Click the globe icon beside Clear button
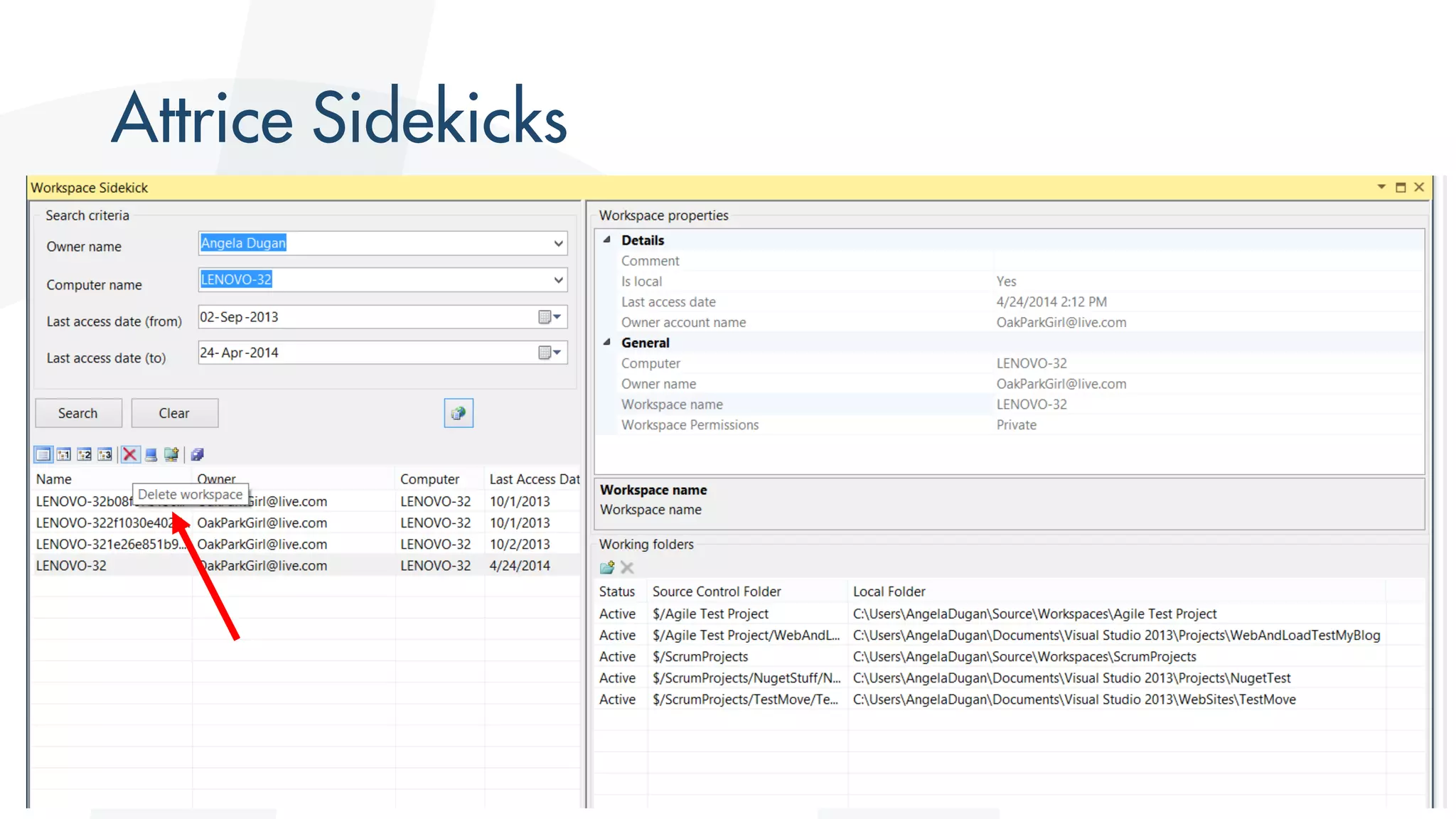 pyautogui.click(x=459, y=413)
